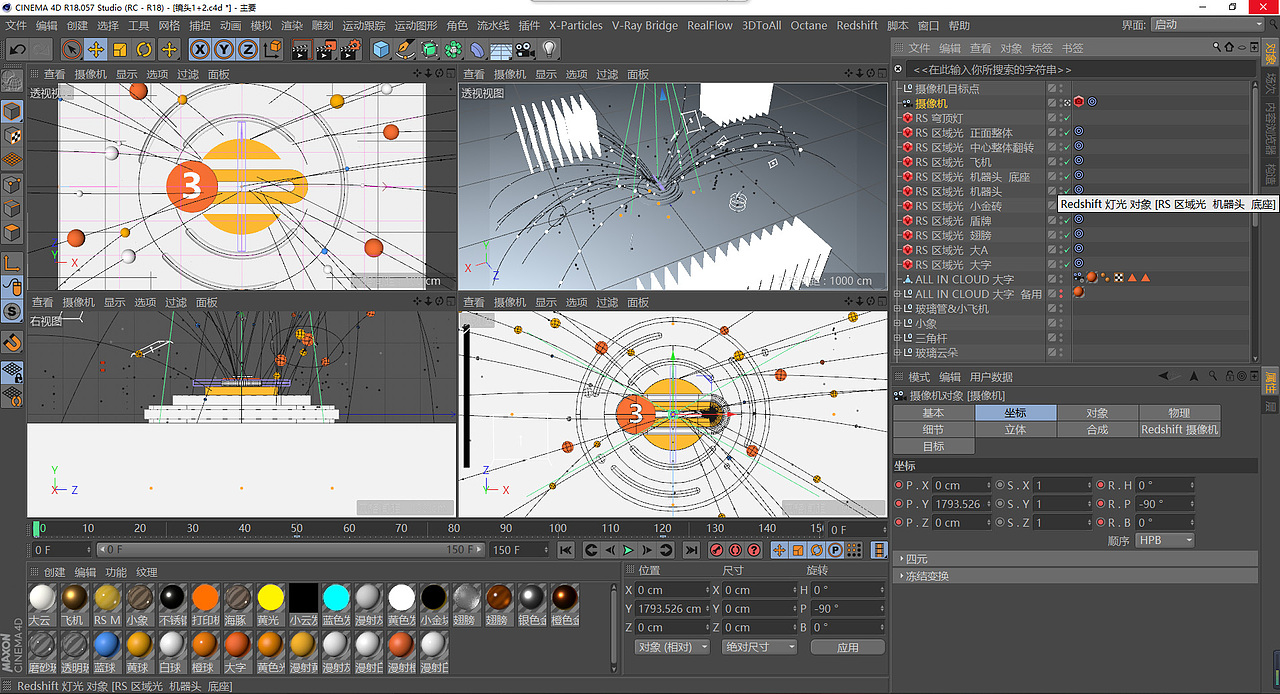1280x694 pixels.
Task: Toggle Autokeying red icon
Action: (x=735, y=550)
